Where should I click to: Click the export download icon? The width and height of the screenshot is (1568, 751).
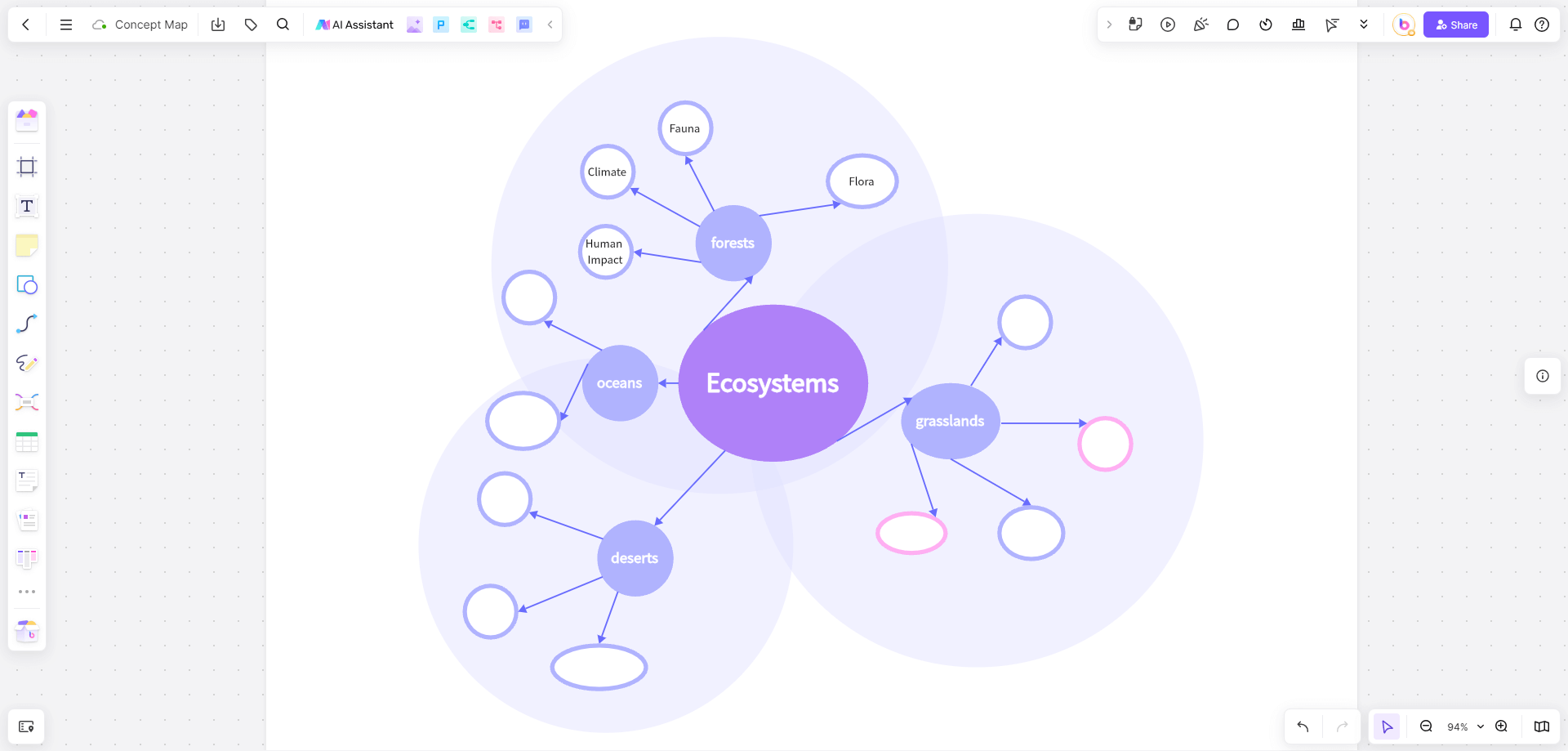pyautogui.click(x=218, y=25)
